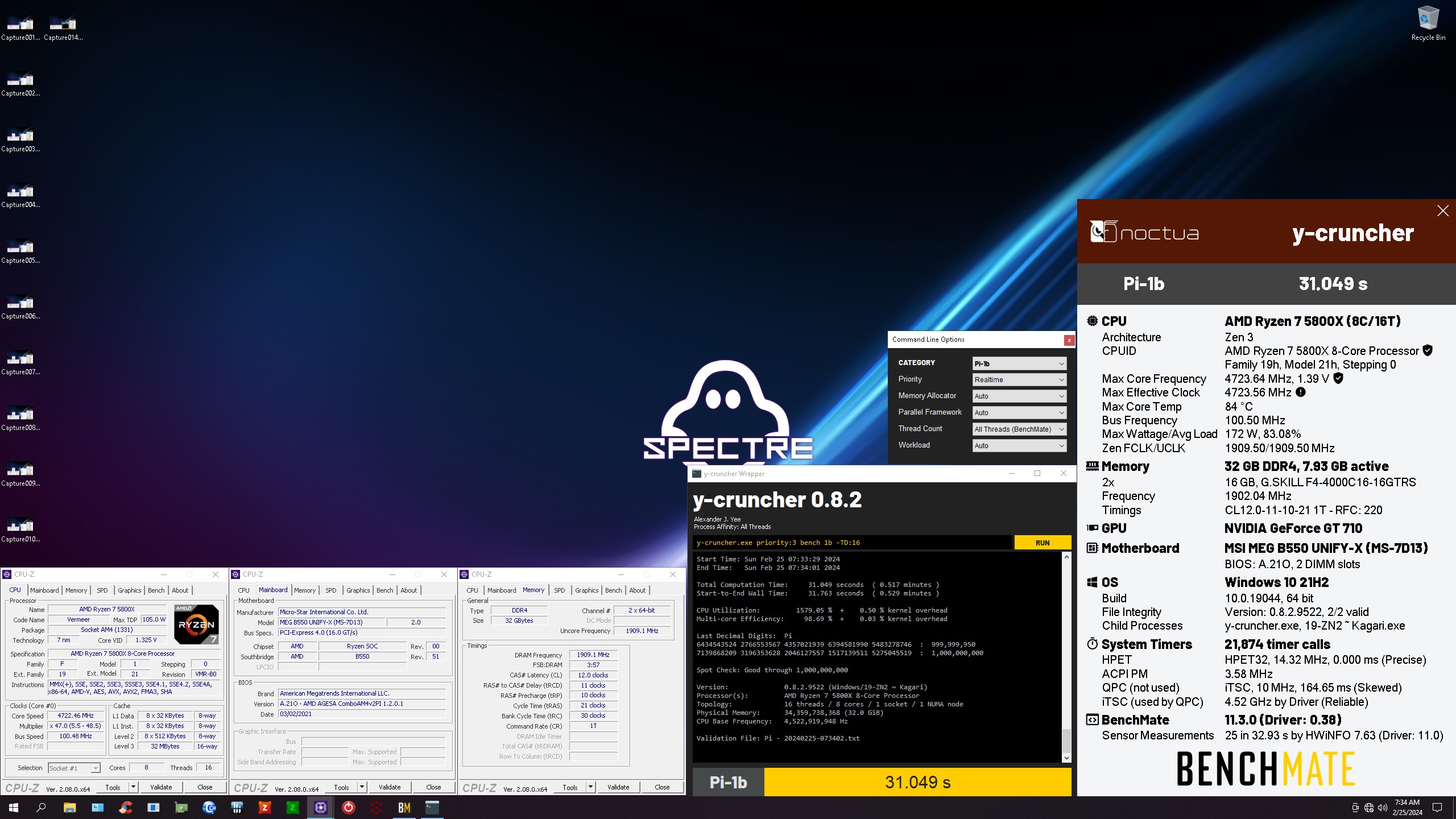The width and height of the screenshot is (1456, 819).
Task: Click the yellow RUN button
Action: tap(1043, 543)
